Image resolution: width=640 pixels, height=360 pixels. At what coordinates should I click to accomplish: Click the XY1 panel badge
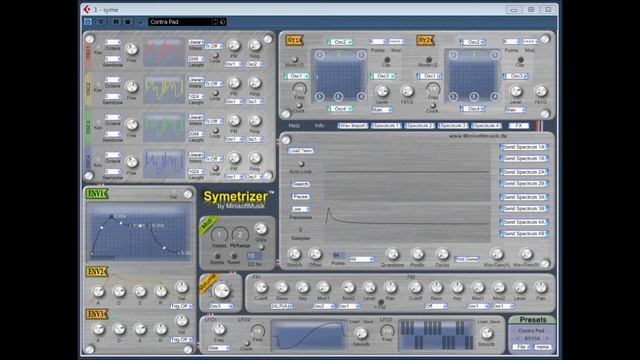click(x=294, y=40)
